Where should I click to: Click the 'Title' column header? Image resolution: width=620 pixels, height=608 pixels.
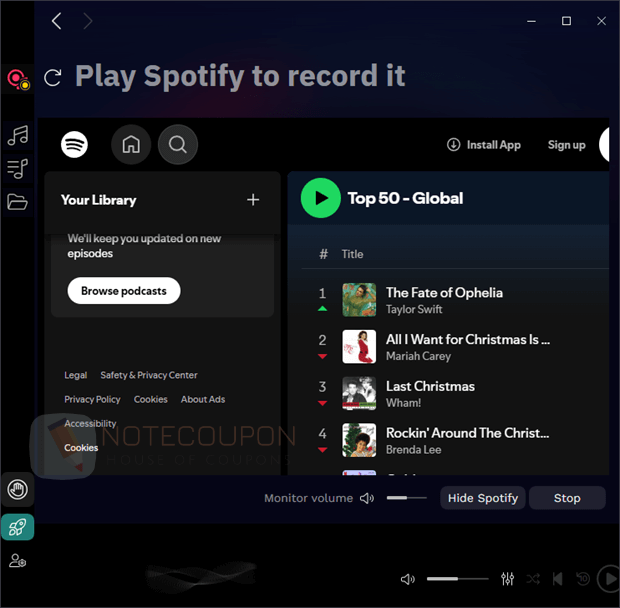352,254
